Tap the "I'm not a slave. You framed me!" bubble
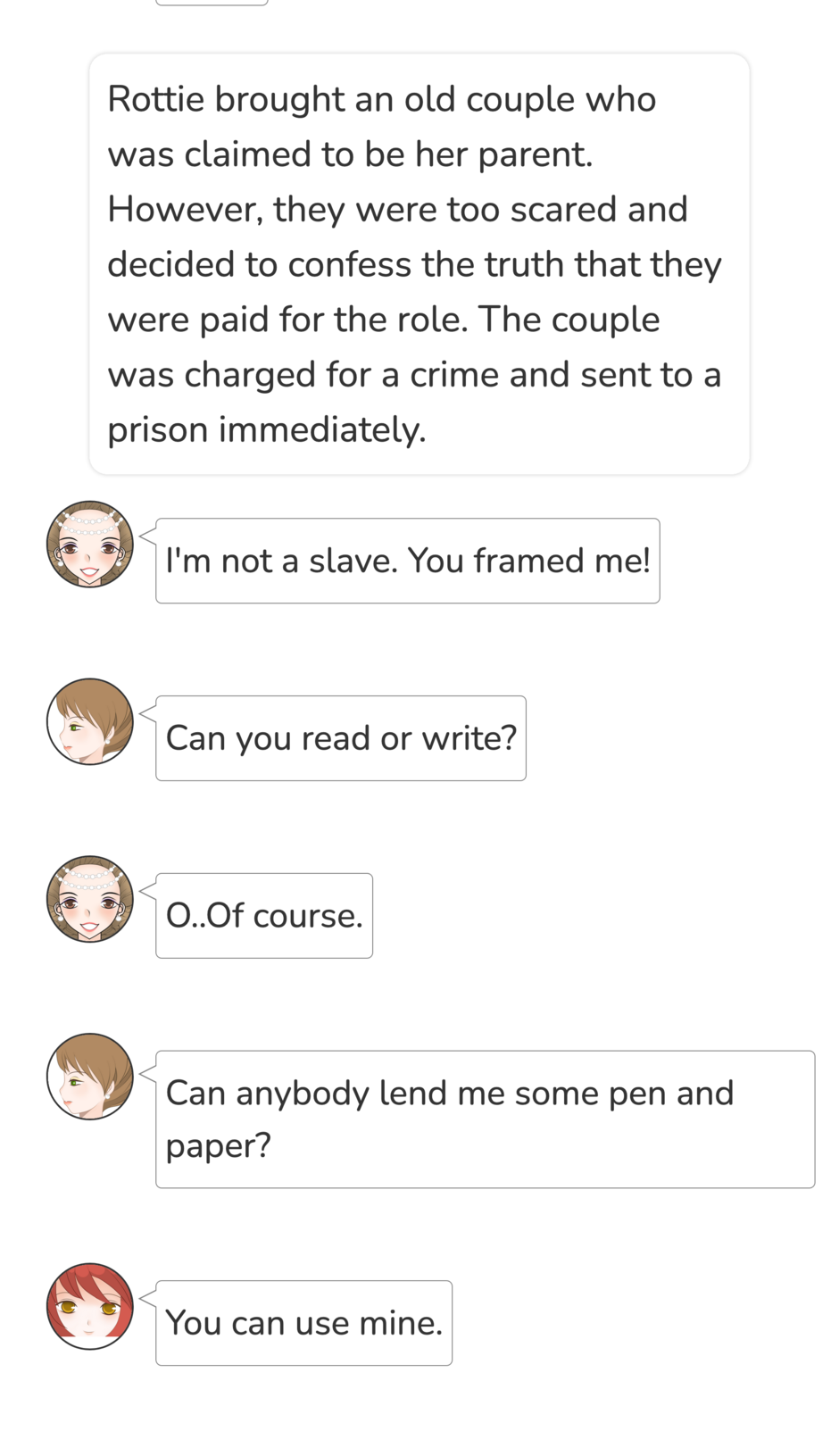This screenshot has width=839, height=1456. point(408,561)
